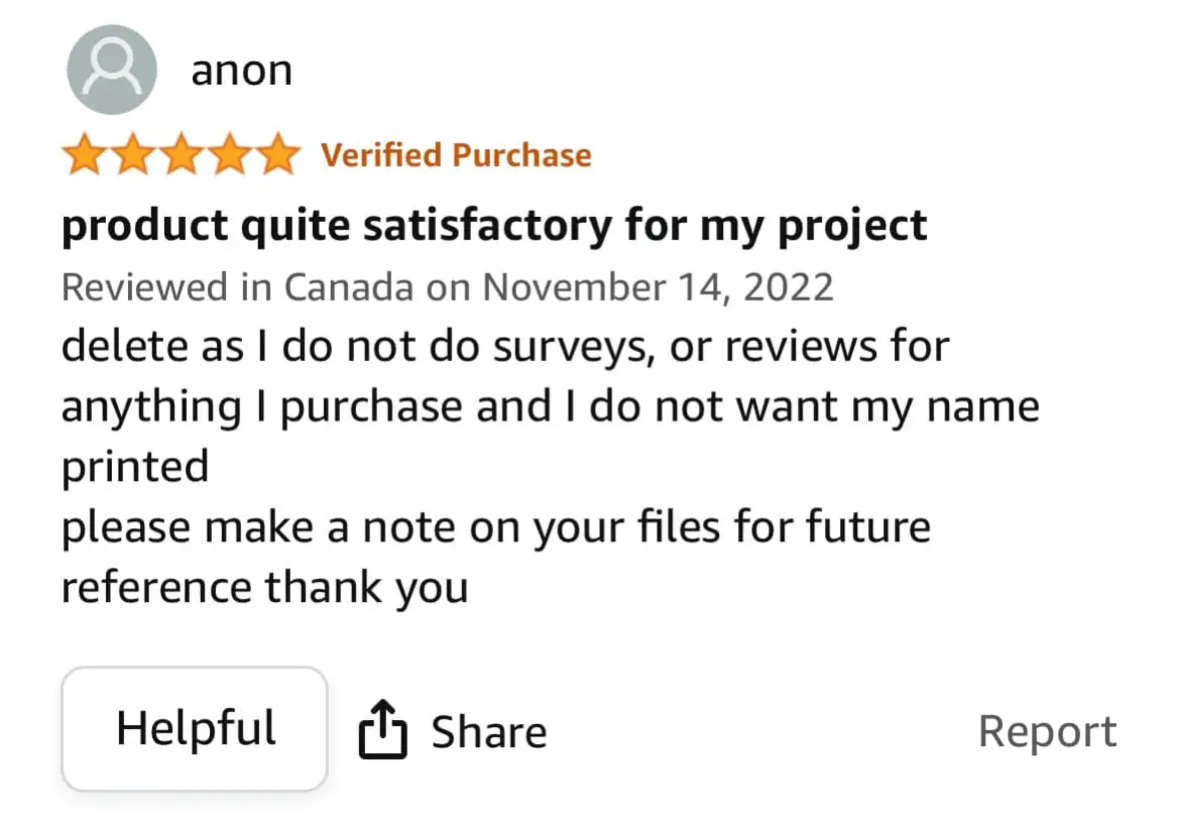The width and height of the screenshot is (1179, 816).
Task: Click the fifth orange rating star
Action: (x=278, y=154)
